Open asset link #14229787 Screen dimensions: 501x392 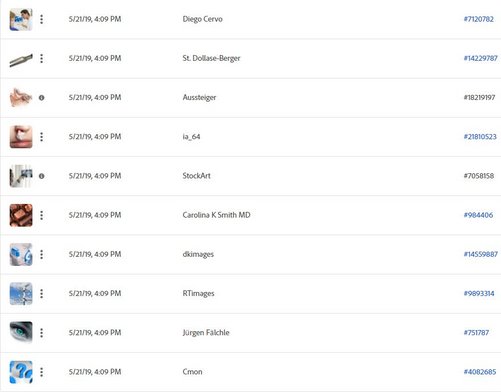click(x=480, y=58)
